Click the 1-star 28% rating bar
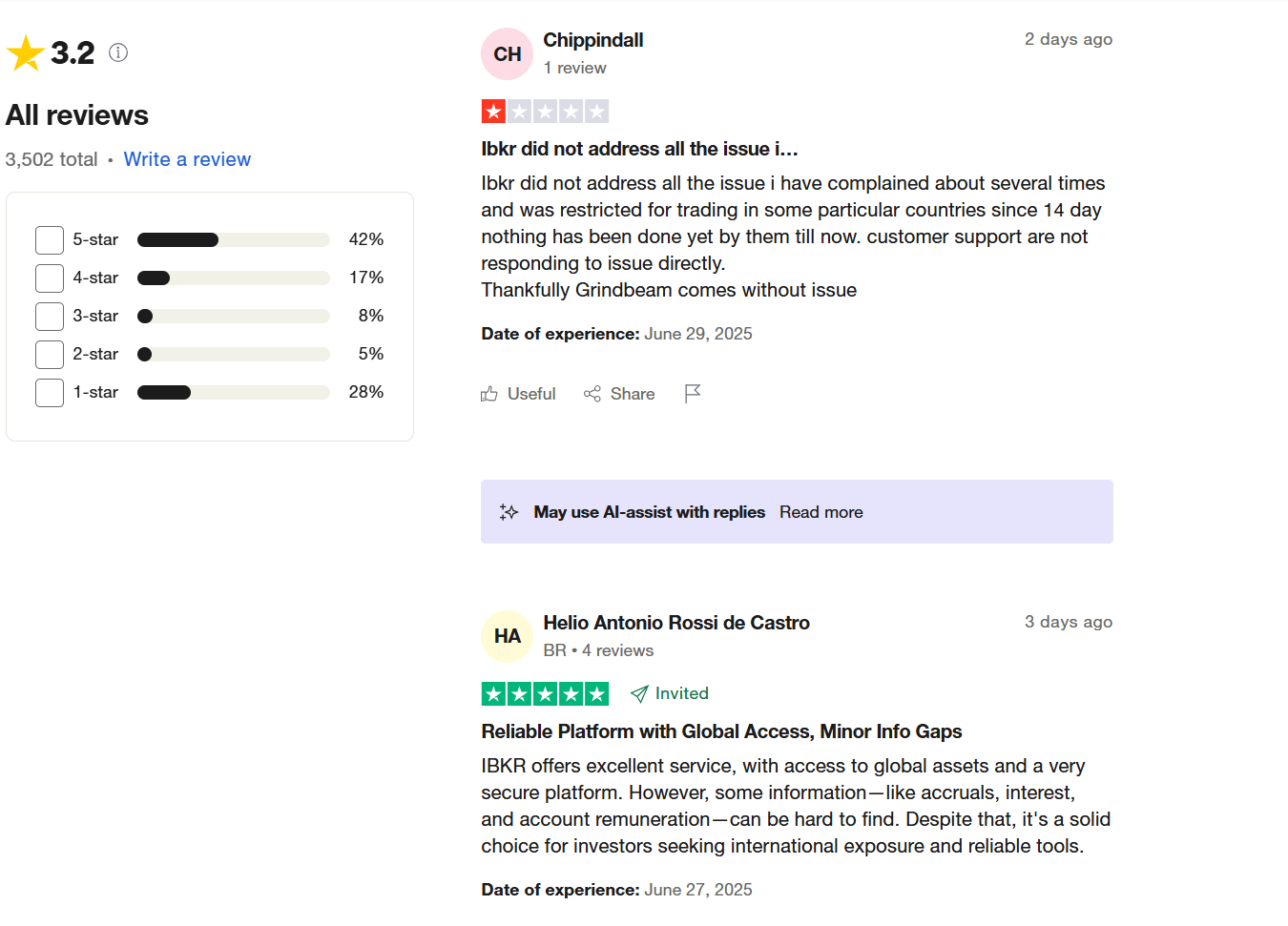The height and width of the screenshot is (926, 1288). click(x=233, y=393)
